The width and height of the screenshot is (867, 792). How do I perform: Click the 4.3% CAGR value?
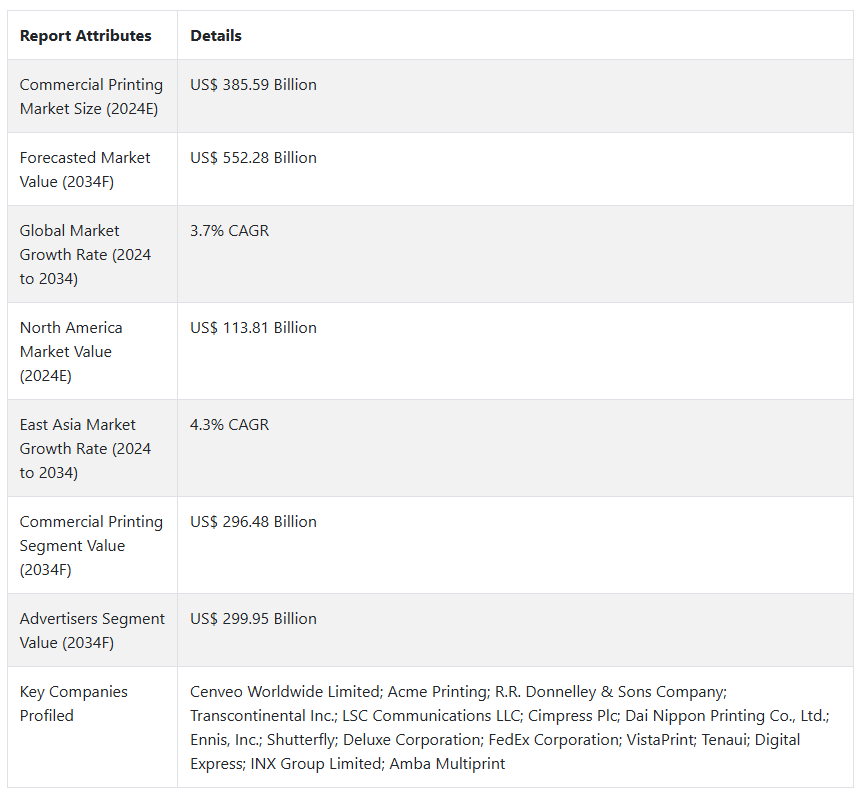point(229,425)
